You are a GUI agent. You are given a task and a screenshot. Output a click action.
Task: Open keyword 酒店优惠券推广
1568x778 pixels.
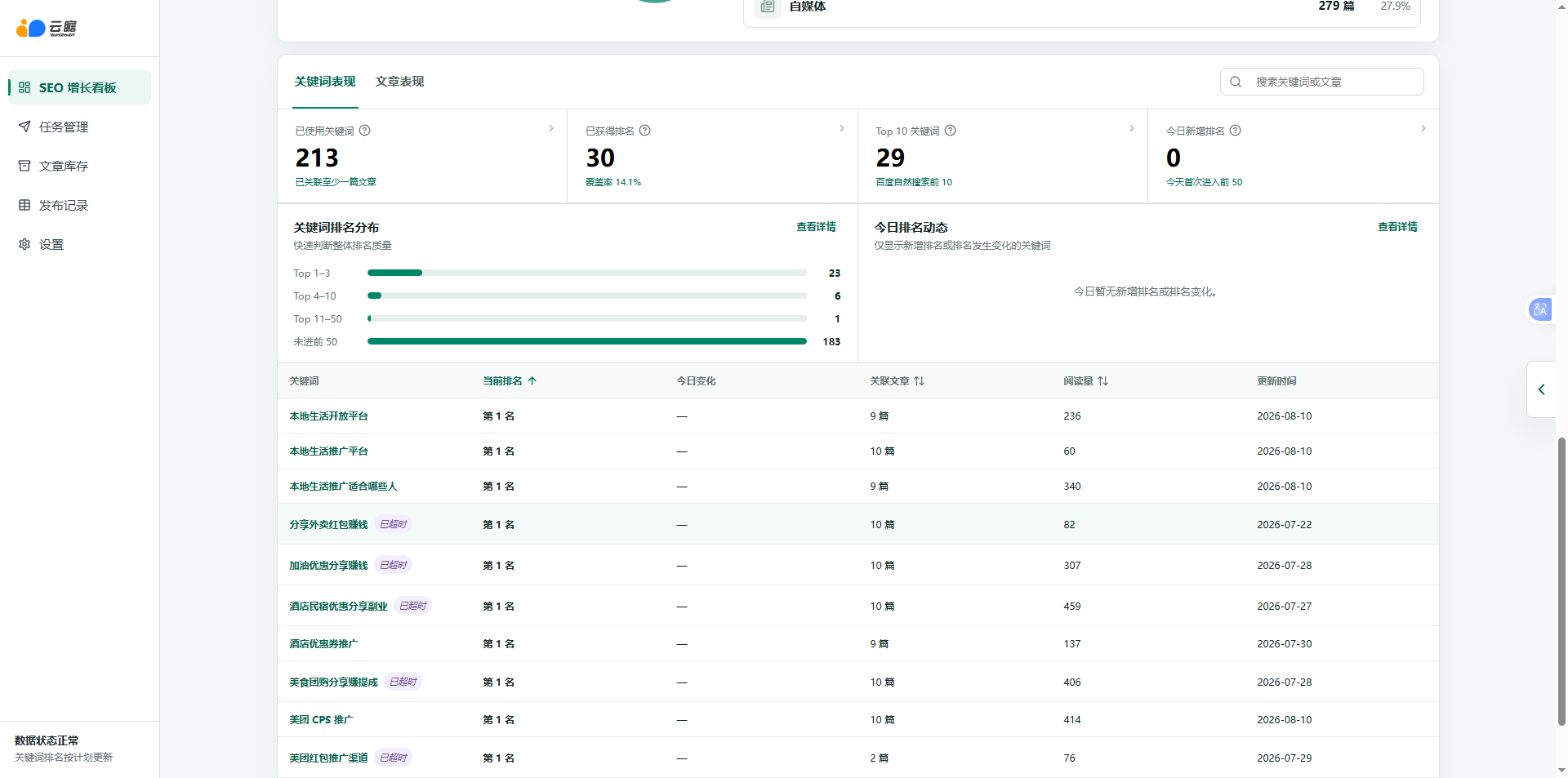click(x=324, y=644)
